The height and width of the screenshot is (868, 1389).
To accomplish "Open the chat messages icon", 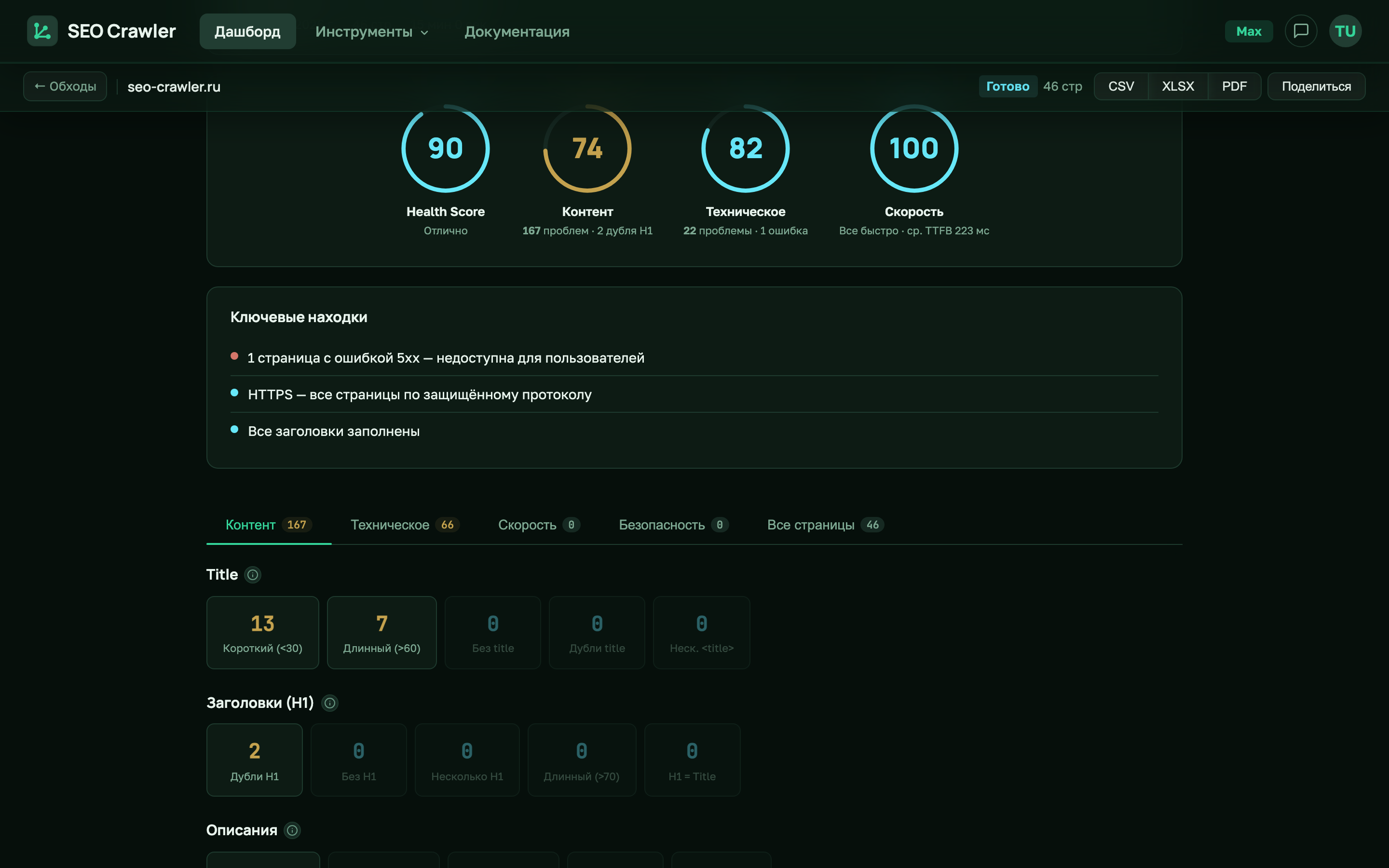I will point(1301,31).
